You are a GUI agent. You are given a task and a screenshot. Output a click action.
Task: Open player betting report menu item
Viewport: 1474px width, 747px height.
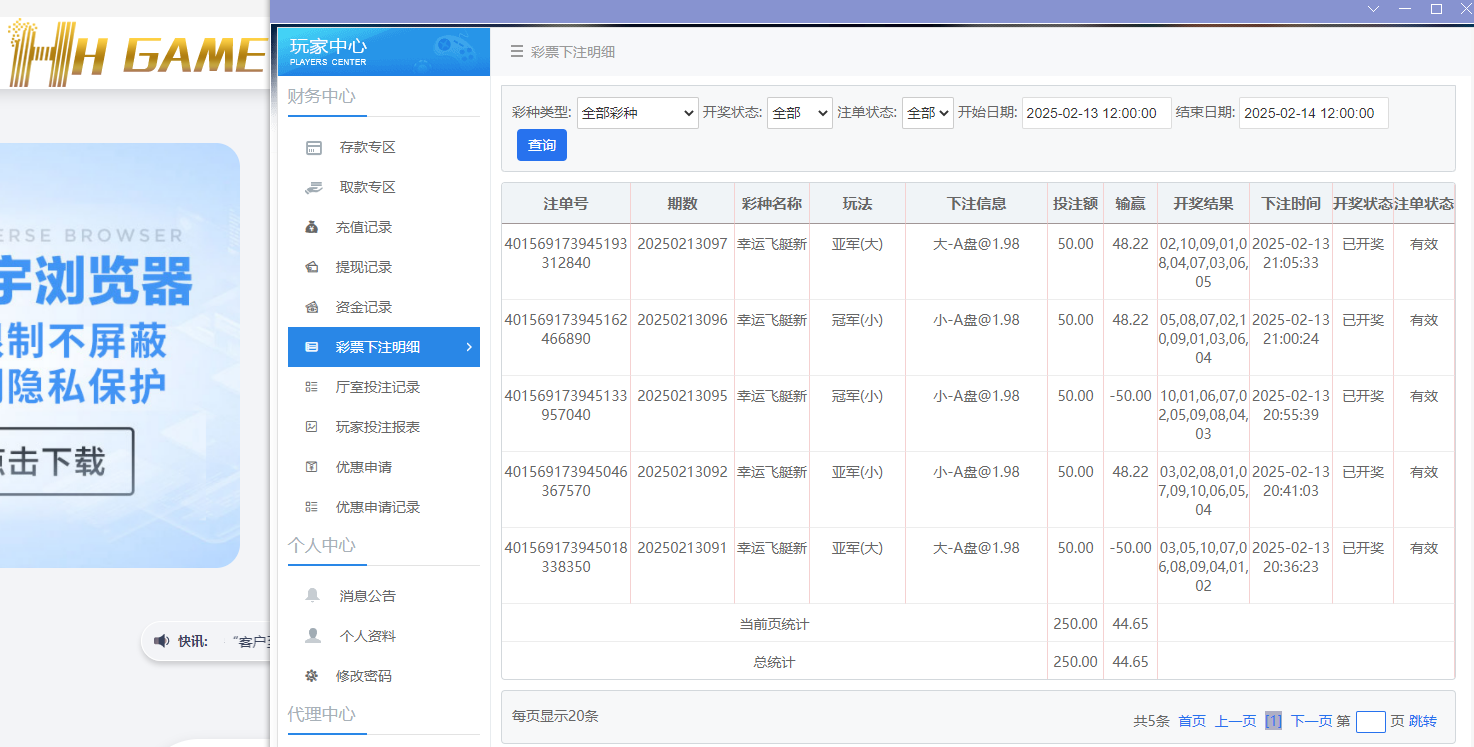(x=377, y=427)
